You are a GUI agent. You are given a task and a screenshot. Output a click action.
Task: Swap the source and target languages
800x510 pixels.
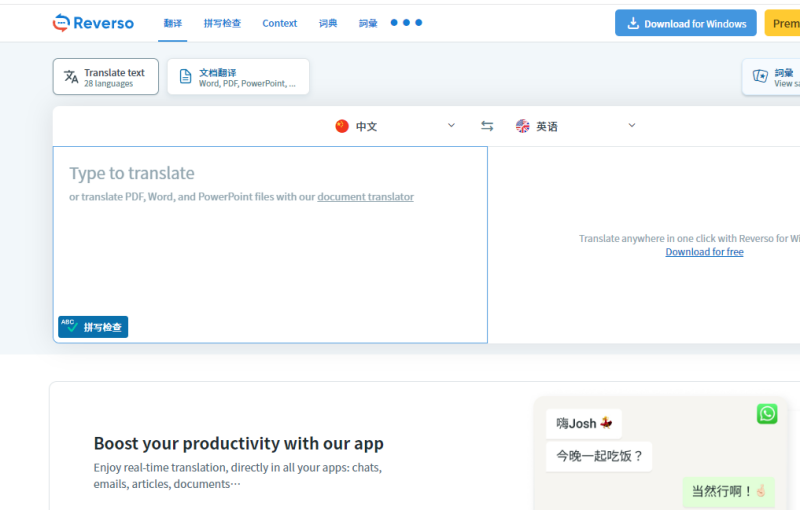[x=487, y=126]
